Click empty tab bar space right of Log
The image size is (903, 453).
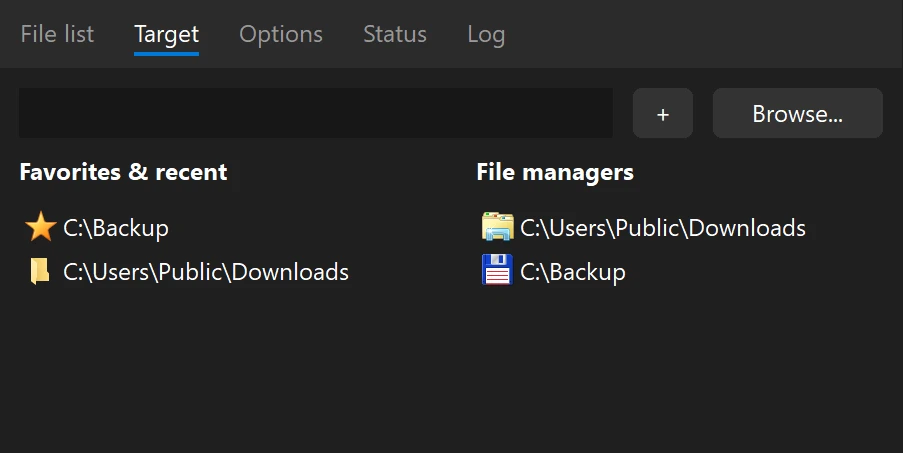(700, 34)
